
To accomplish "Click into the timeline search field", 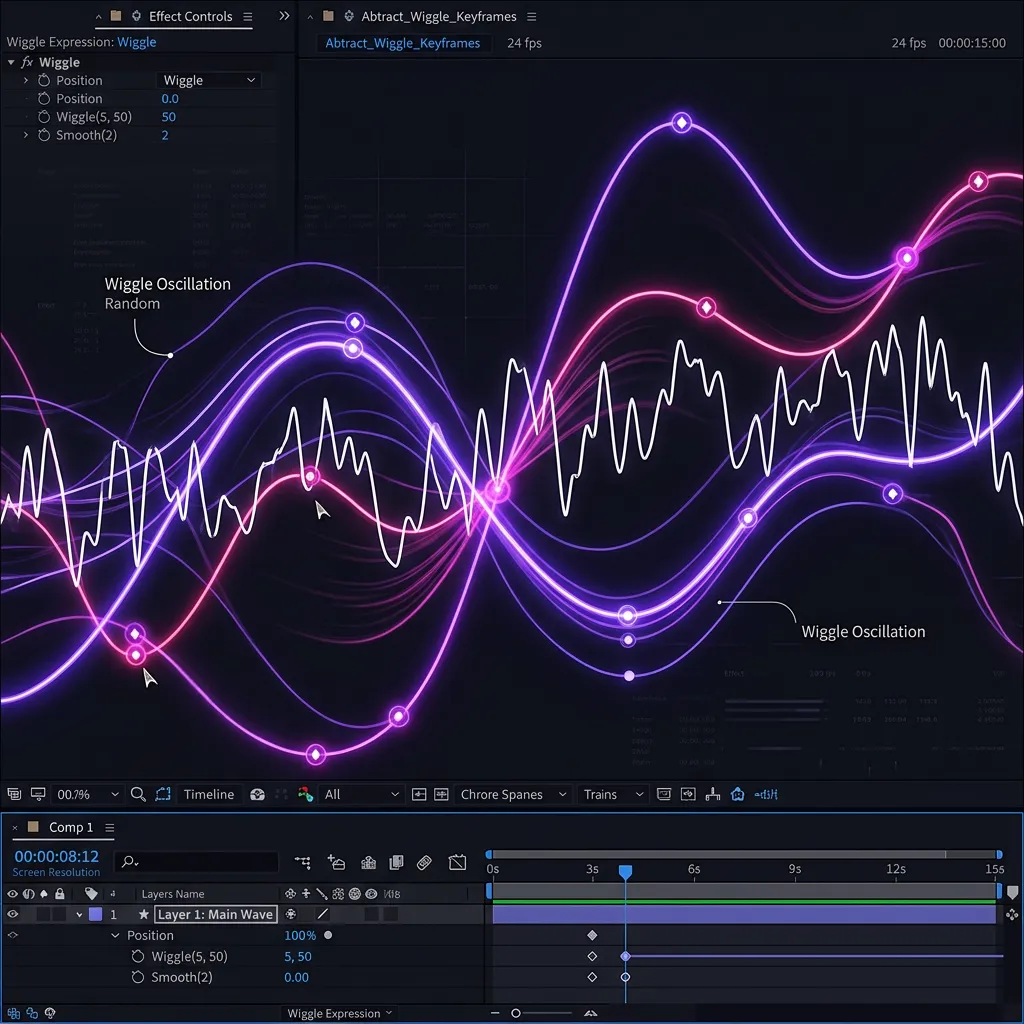I will click(x=196, y=862).
